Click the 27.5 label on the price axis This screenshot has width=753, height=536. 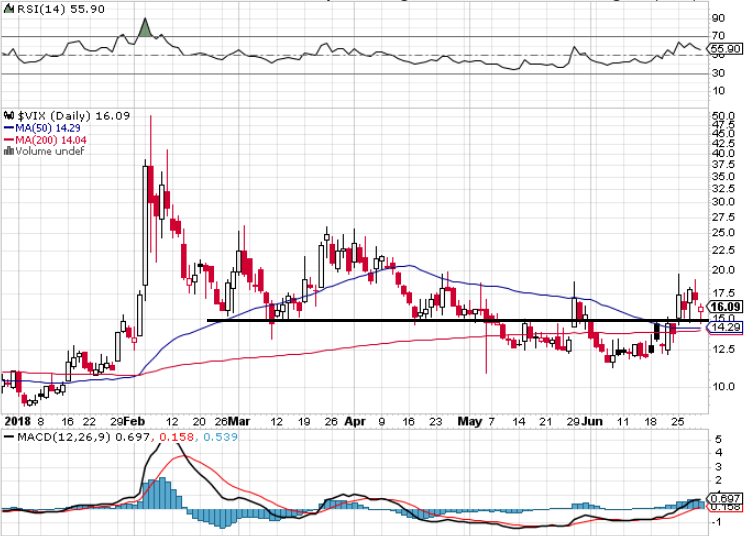coord(724,217)
